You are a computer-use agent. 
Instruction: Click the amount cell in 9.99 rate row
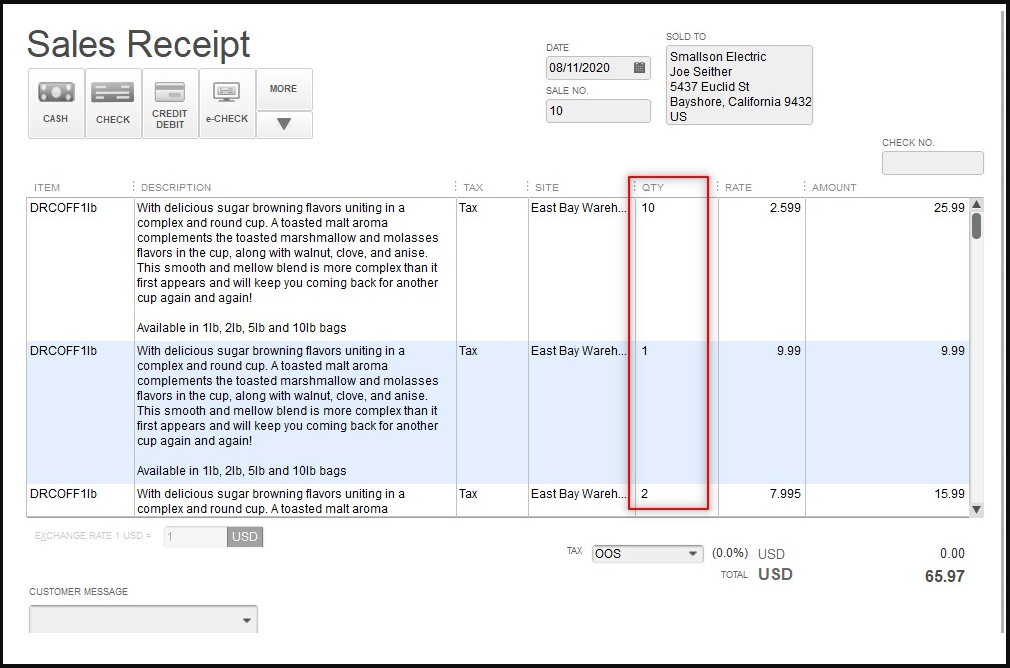[x=887, y=412]
